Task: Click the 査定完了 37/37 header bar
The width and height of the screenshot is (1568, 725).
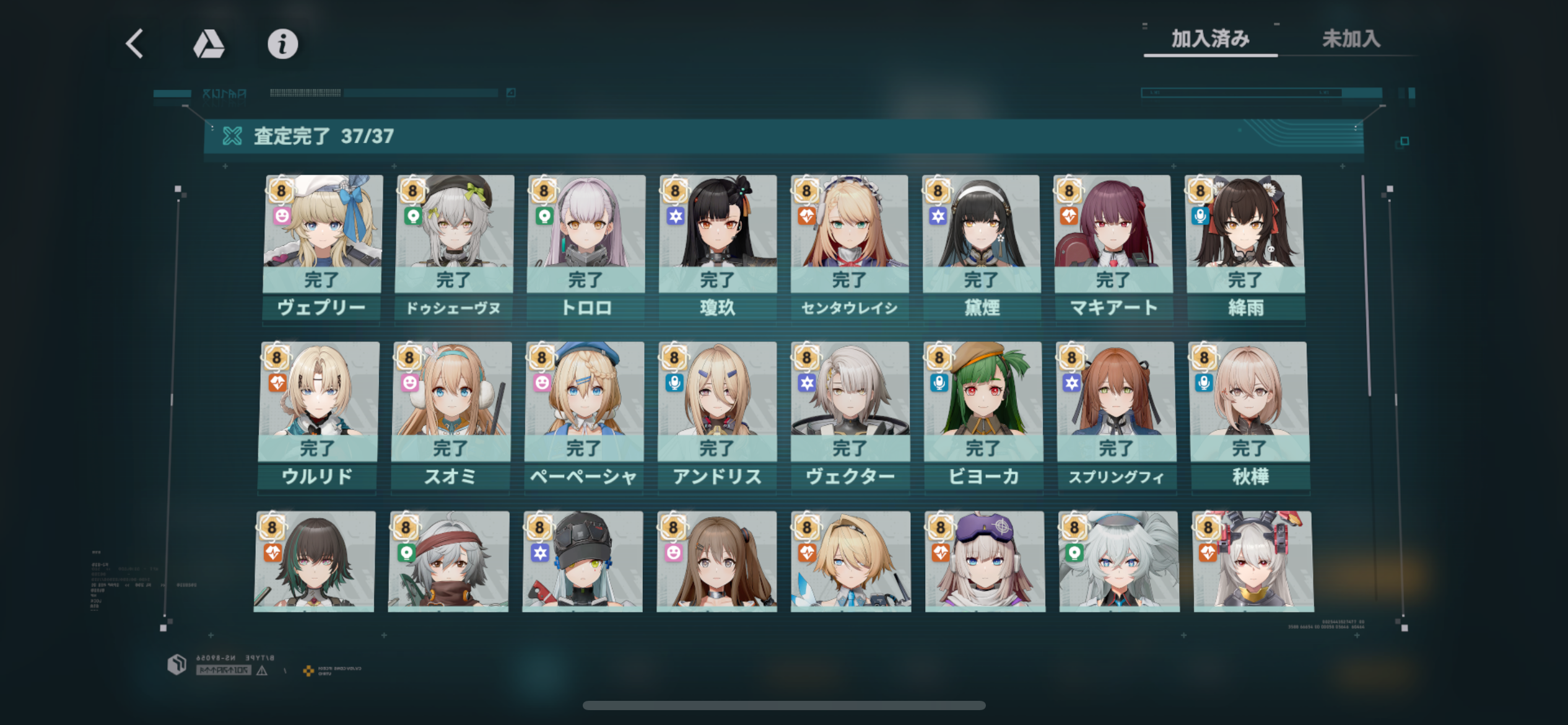Action: [783, 136]
